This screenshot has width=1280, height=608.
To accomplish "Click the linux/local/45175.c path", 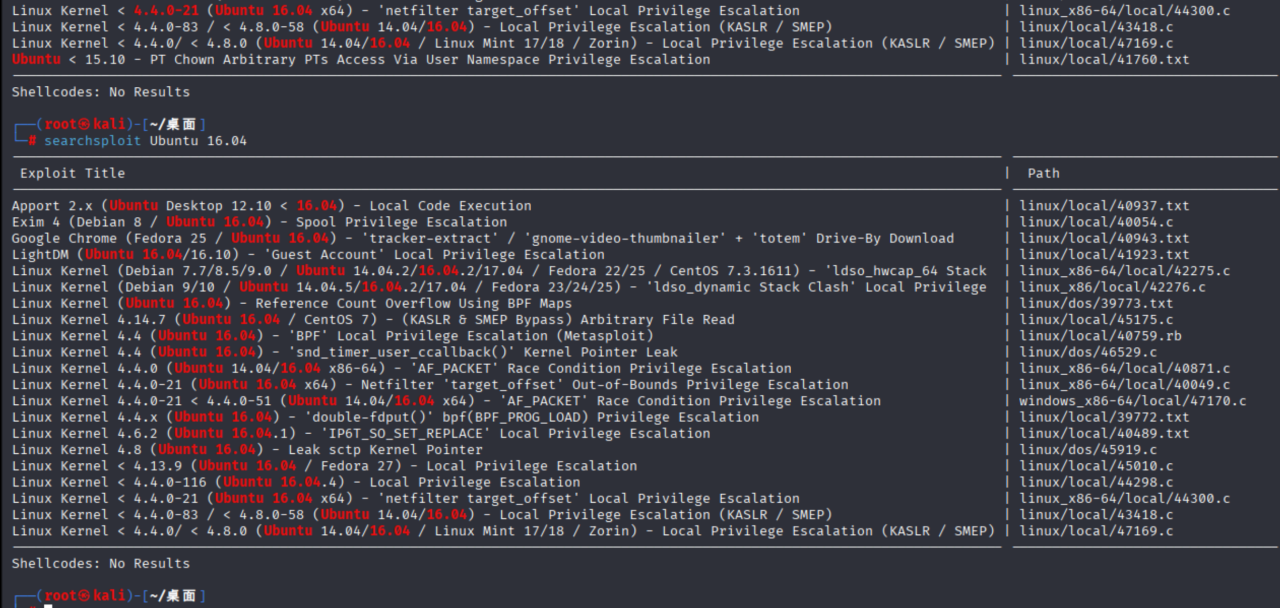I will point(1096,319).
